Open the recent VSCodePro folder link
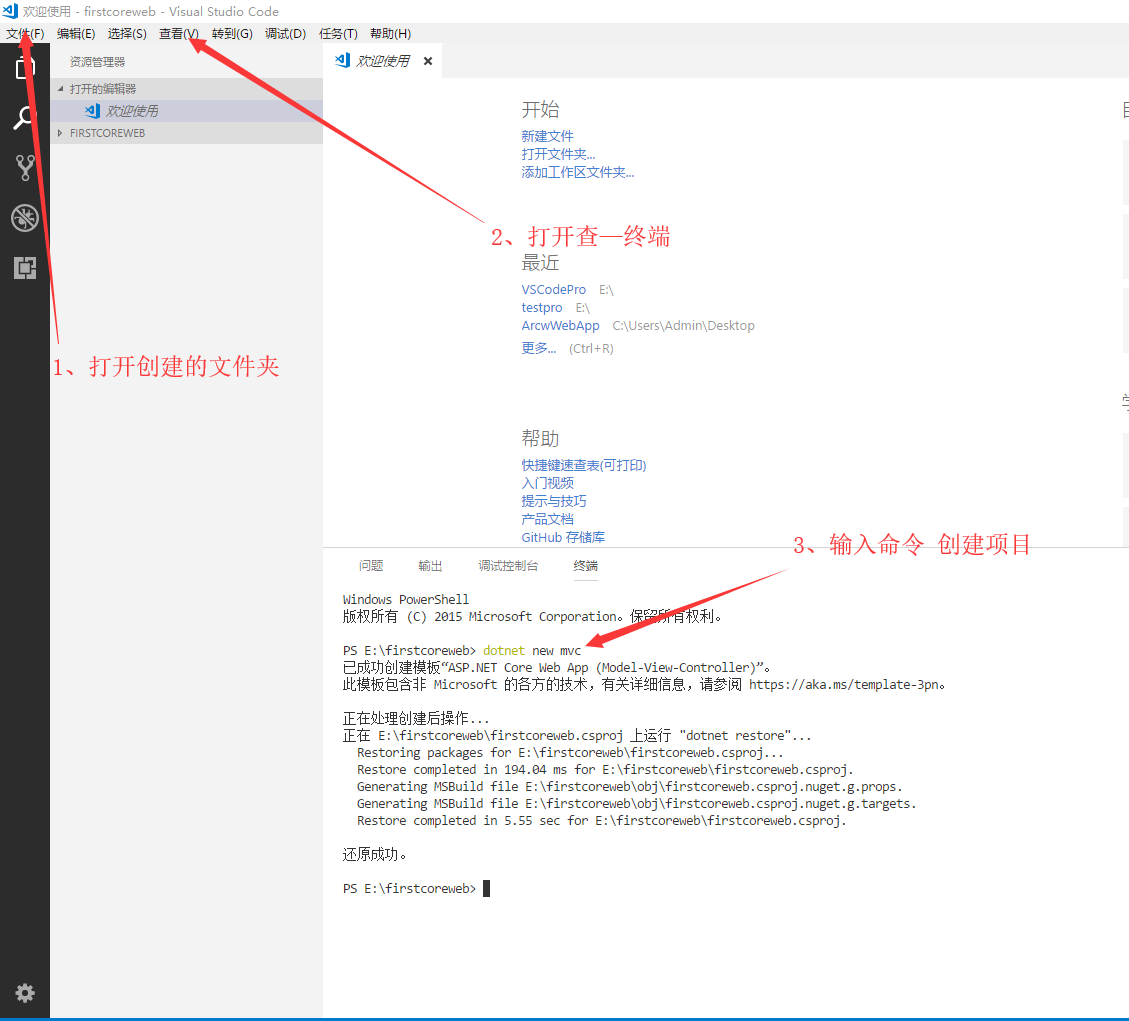 tap(553, 290)
